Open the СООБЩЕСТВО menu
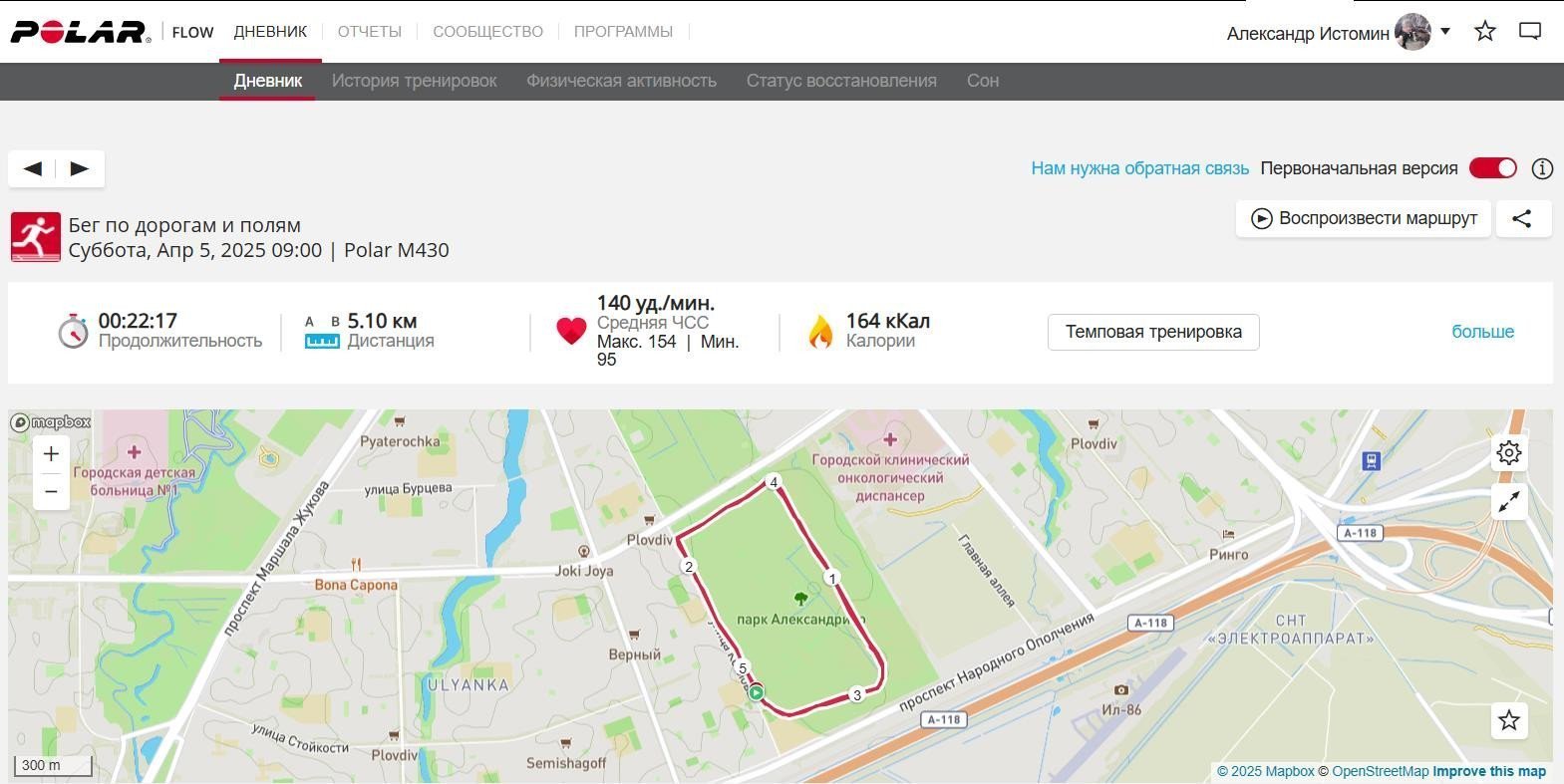 [487, 32]
